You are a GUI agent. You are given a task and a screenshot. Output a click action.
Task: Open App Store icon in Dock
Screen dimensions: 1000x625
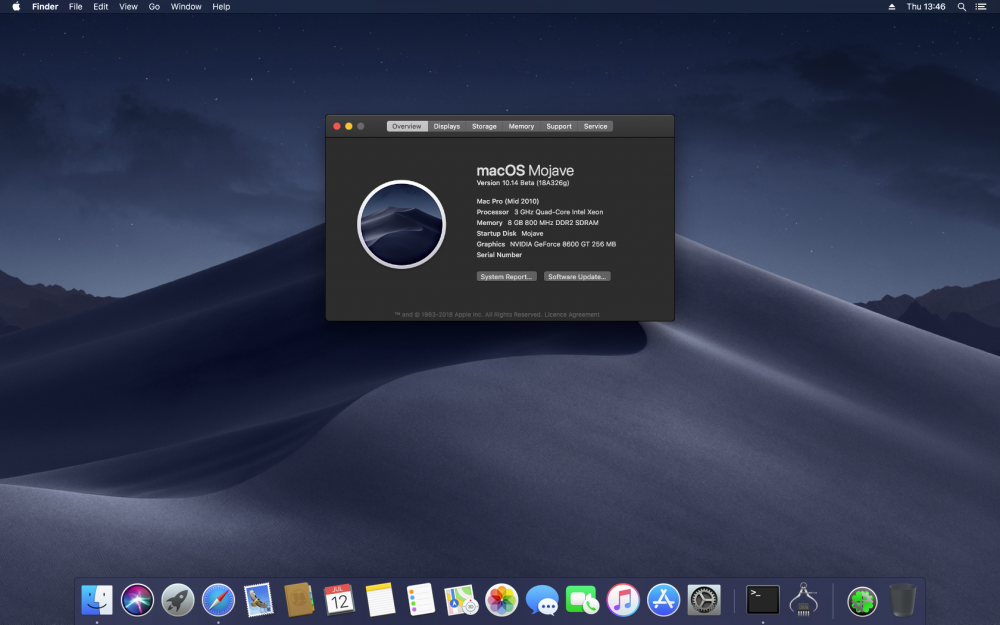point(663,600)
